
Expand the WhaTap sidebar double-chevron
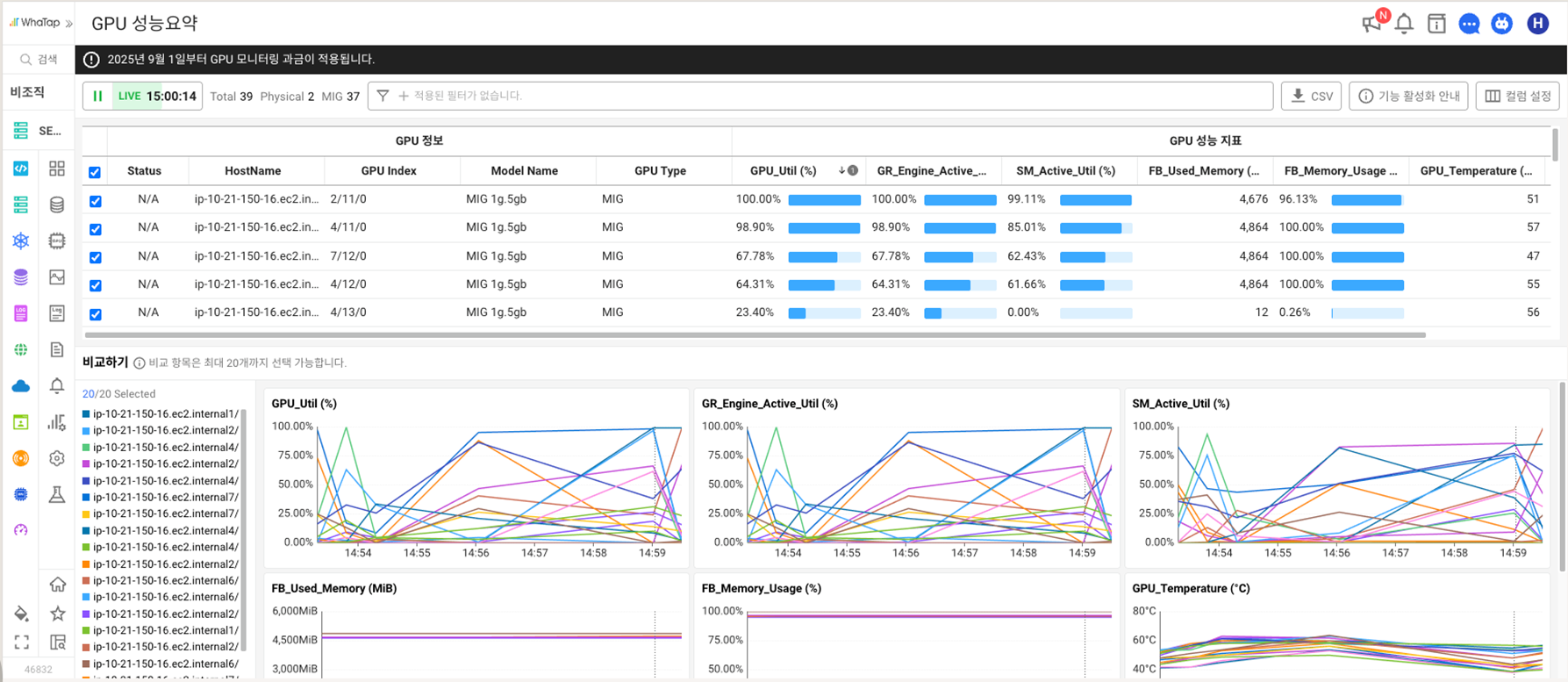[68, 23]
